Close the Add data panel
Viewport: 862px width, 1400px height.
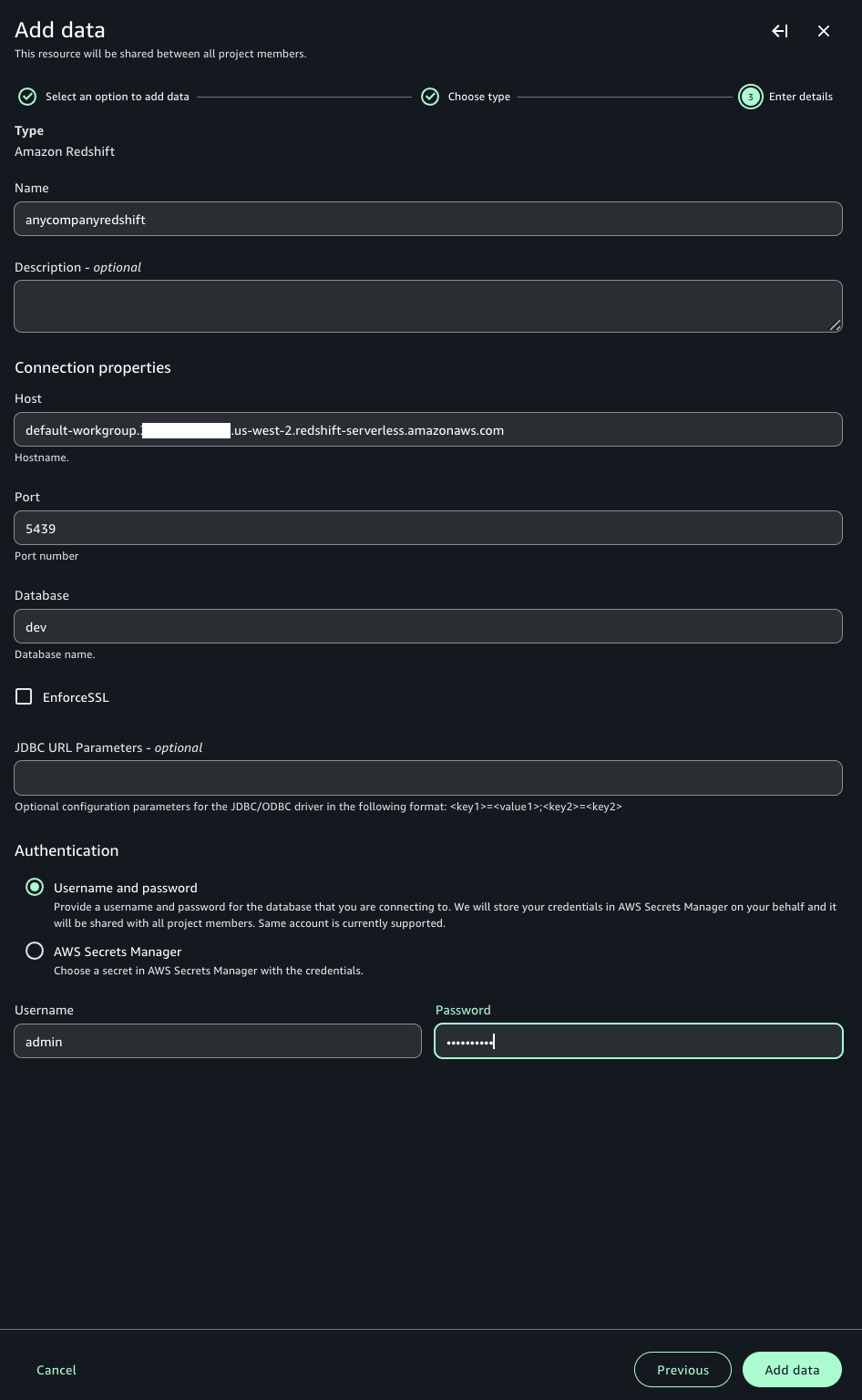[824, 31]
